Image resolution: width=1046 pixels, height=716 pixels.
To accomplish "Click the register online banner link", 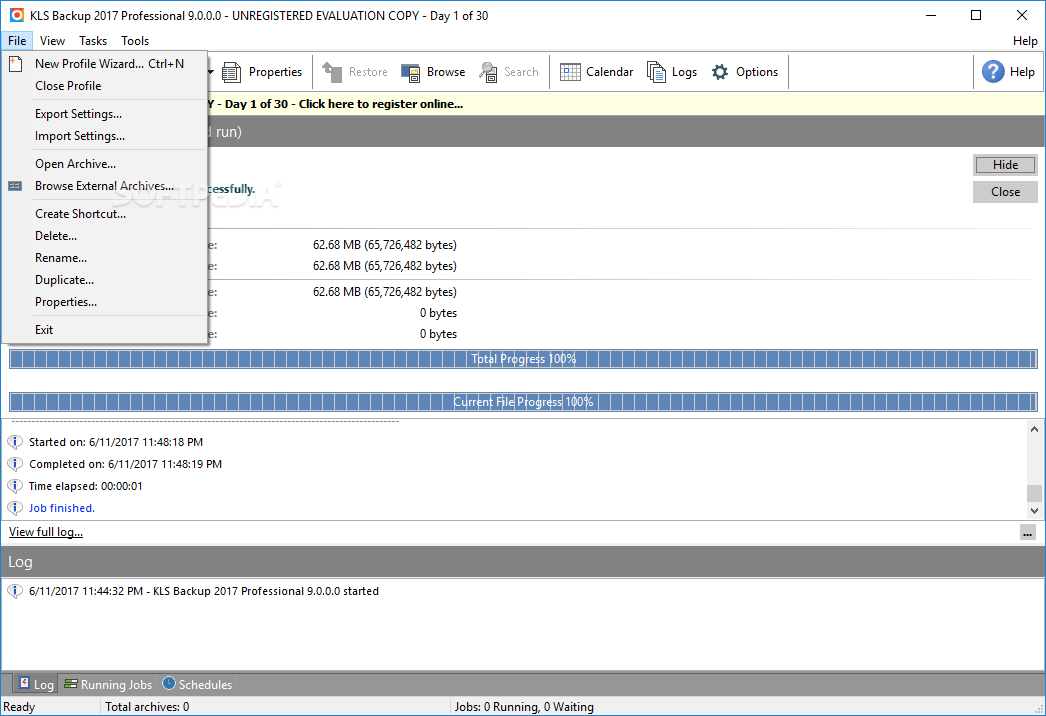I will tap(380, 104).
